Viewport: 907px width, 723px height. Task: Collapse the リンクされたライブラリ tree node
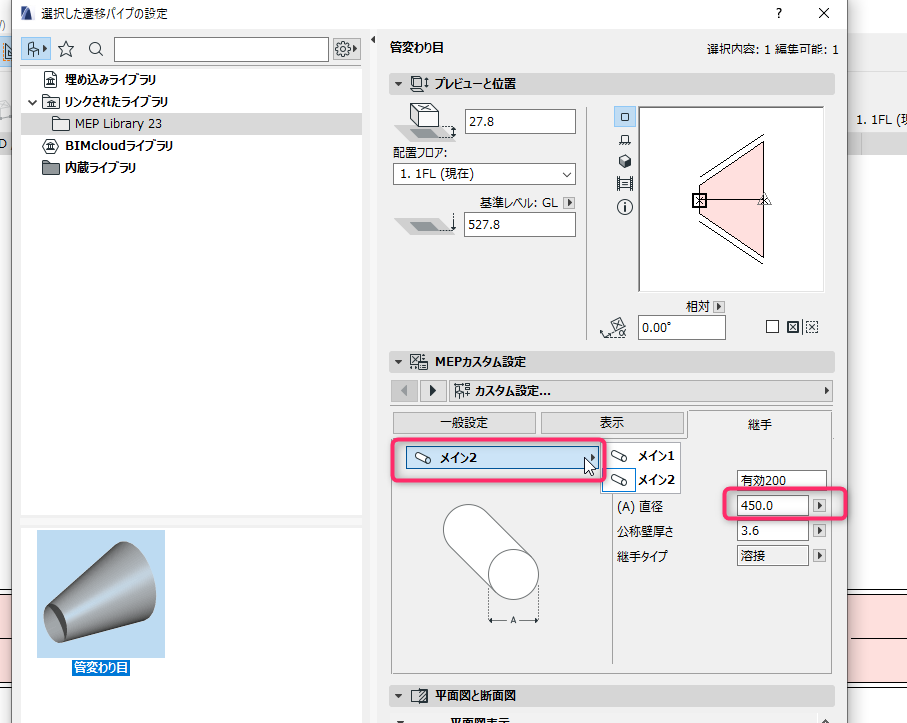coord(32,102)
